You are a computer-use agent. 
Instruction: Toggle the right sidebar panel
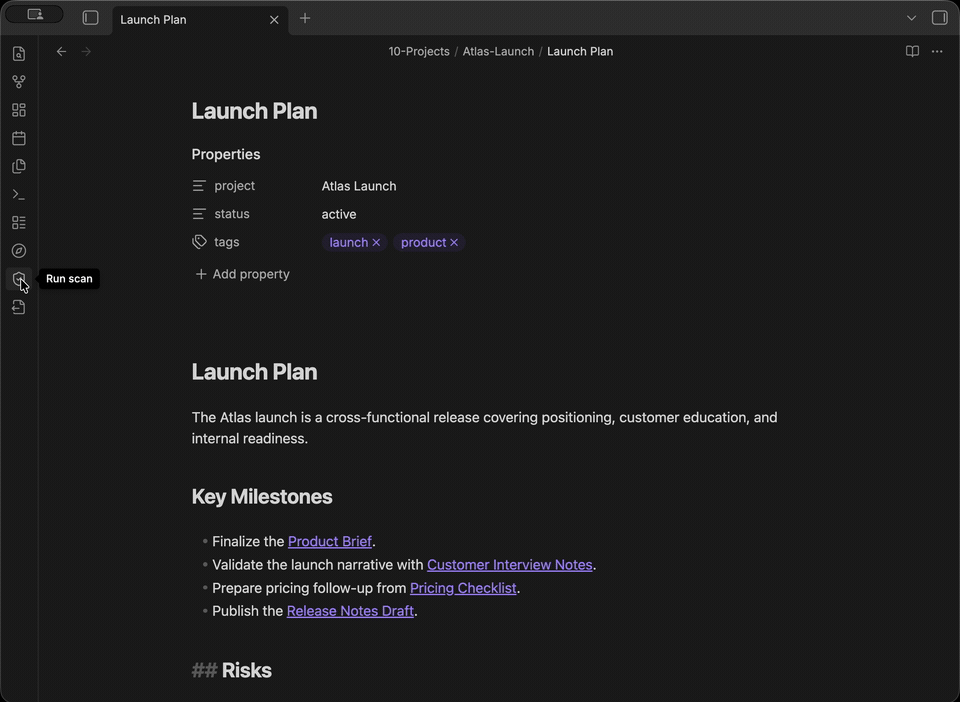[x=940, y=18]
